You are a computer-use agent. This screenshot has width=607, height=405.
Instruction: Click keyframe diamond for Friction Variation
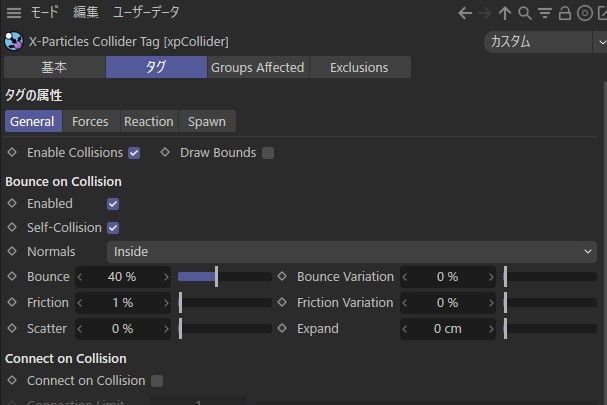[282, 302]
